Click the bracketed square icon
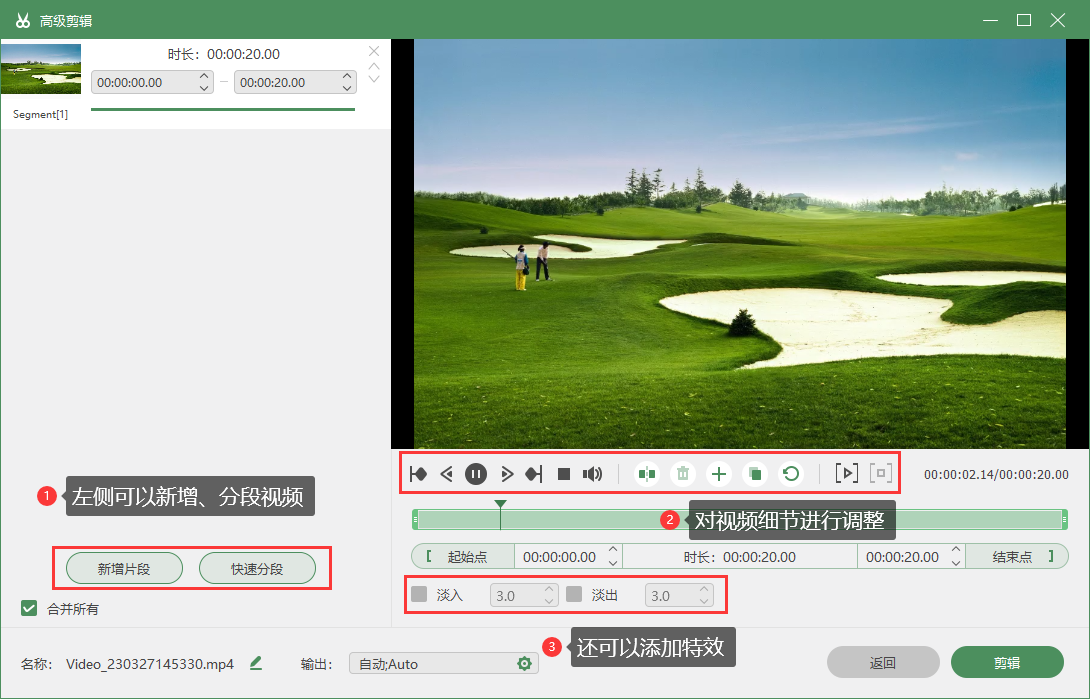 pyautogui.click(x=881, y=474)
